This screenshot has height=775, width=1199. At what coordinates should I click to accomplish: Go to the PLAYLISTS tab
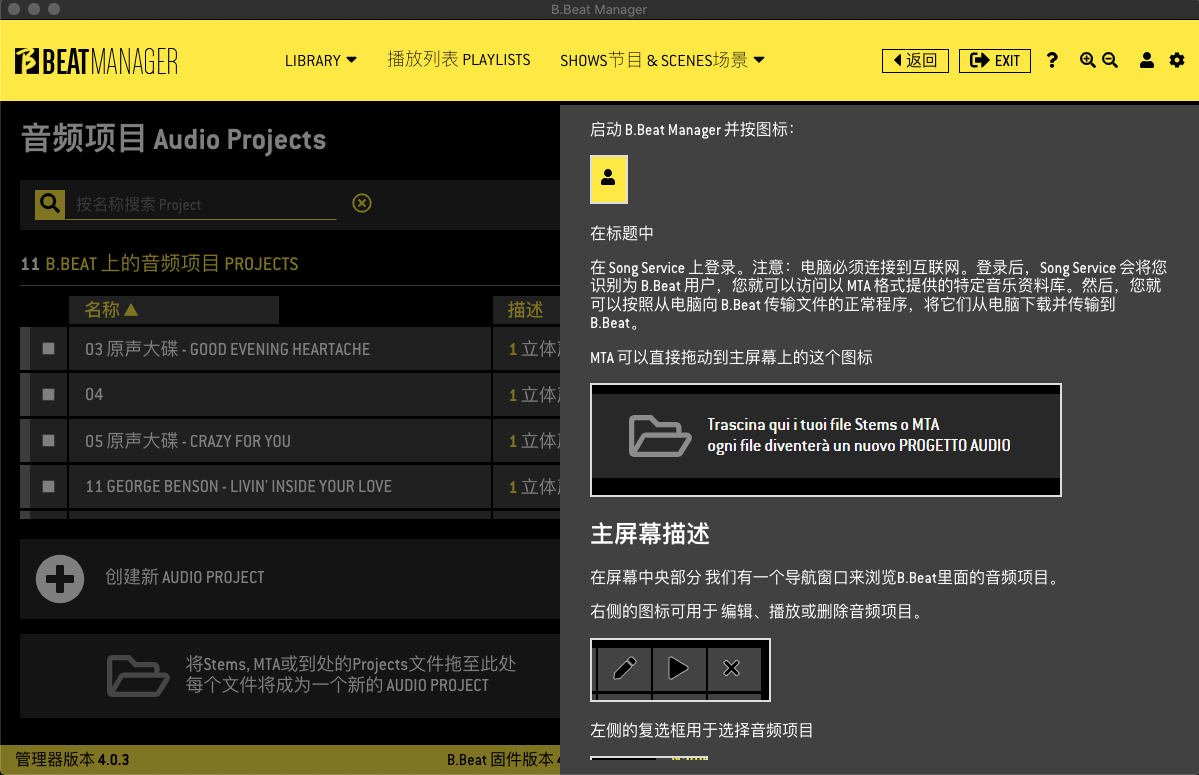click(459, 60)
